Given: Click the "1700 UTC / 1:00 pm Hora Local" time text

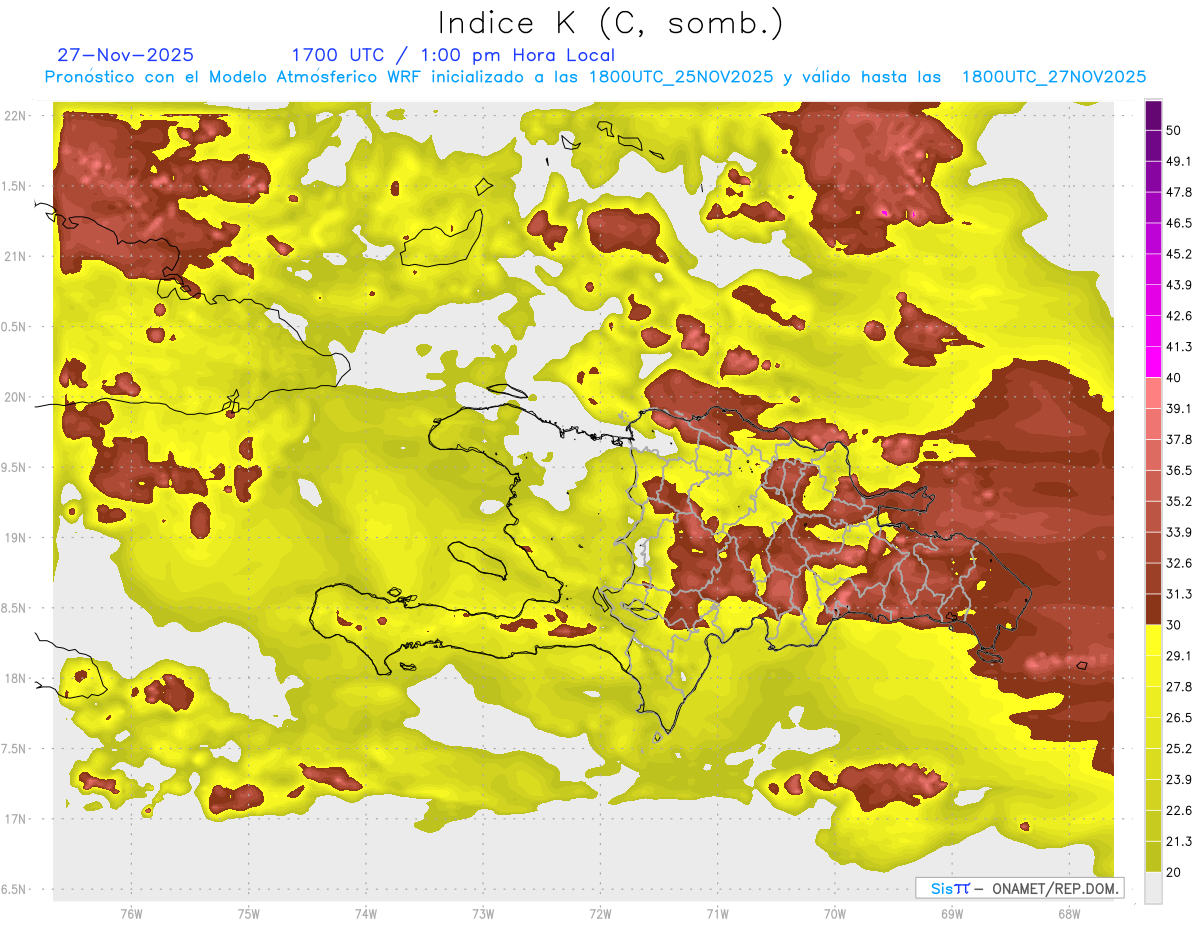Looking at the screenshot, I should coord(453,55).
